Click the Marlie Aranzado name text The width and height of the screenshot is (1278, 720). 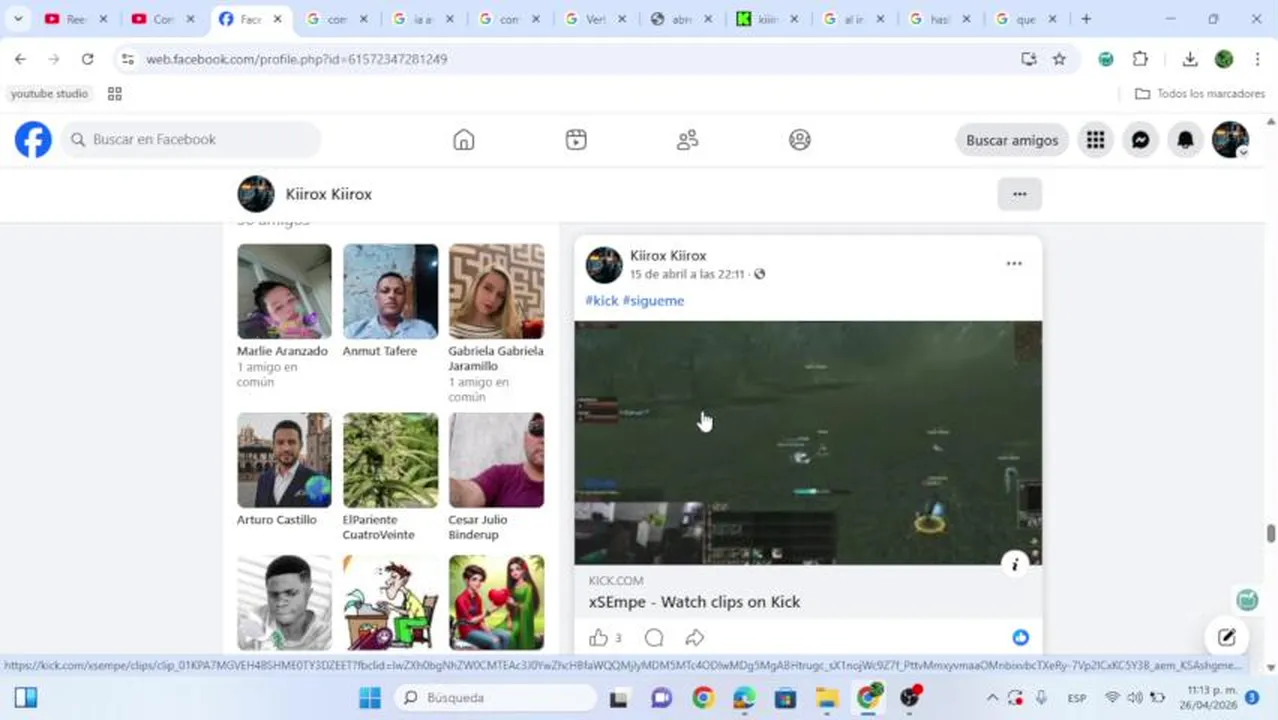coord(282,351)
